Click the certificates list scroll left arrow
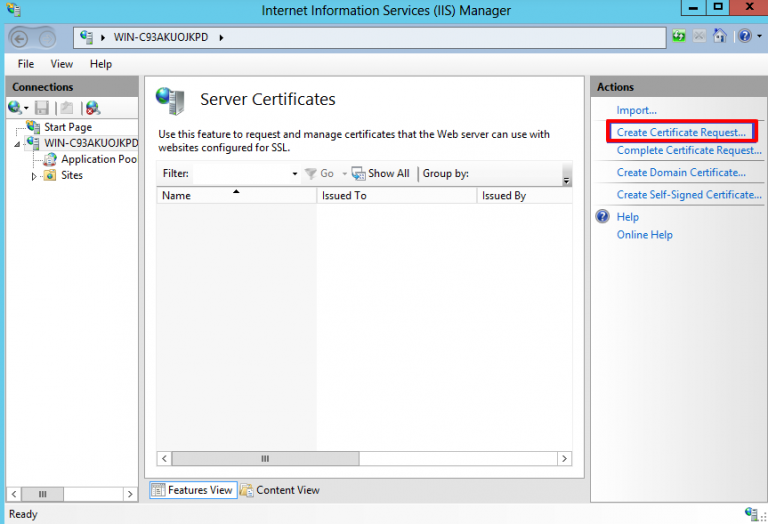This screenshot has height=524, width=768. click(165, 458)
